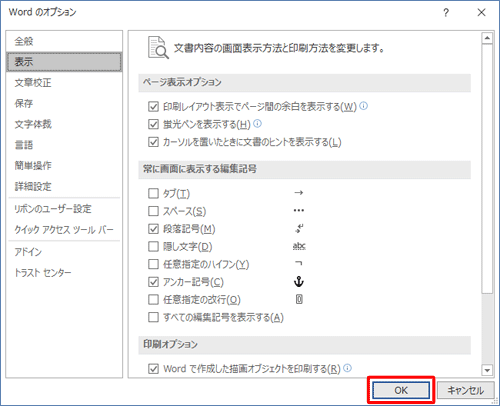Click the scrollbar down arrow
The height and width of the screenshot is (406, 500).
tap(487, 370)
